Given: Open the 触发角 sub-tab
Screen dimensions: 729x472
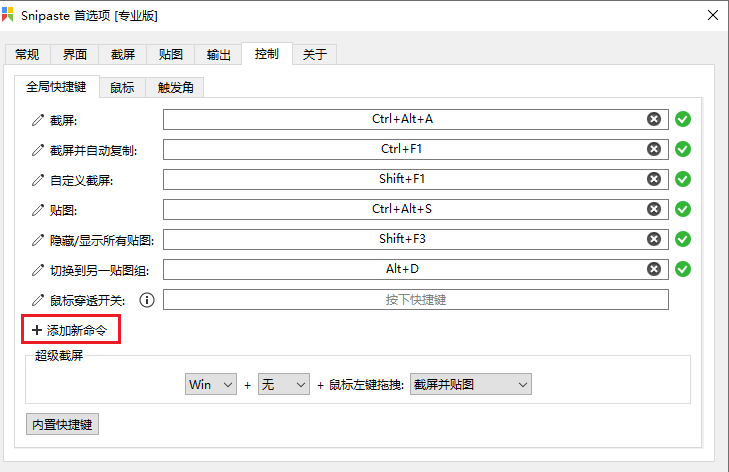Looking at the screenshot, I should pyautogui.click(x=175, y=87).
